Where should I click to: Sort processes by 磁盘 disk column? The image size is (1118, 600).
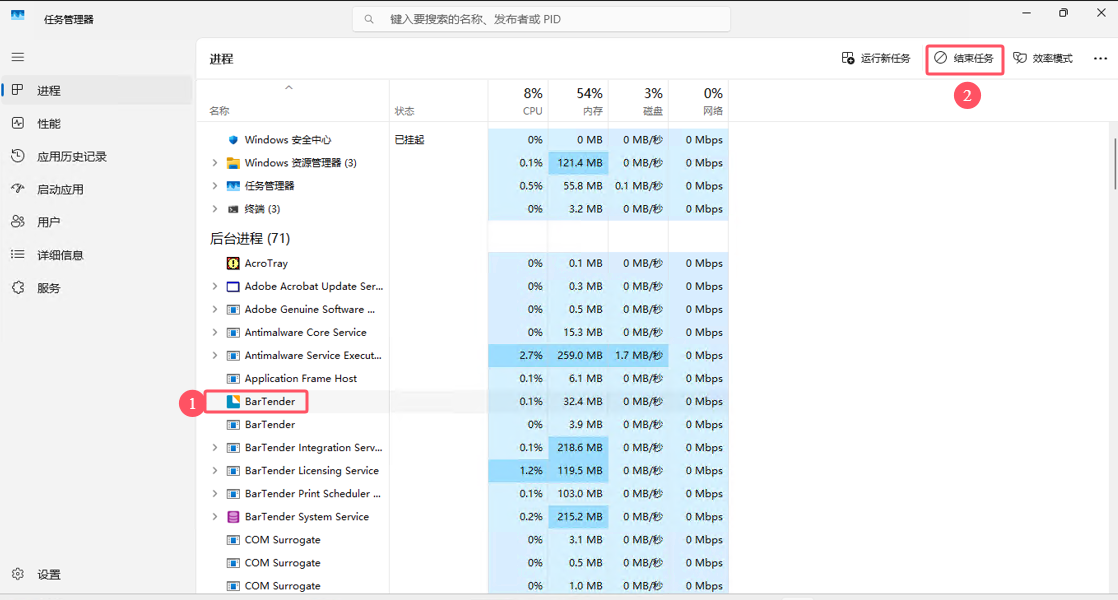[638, 100]
